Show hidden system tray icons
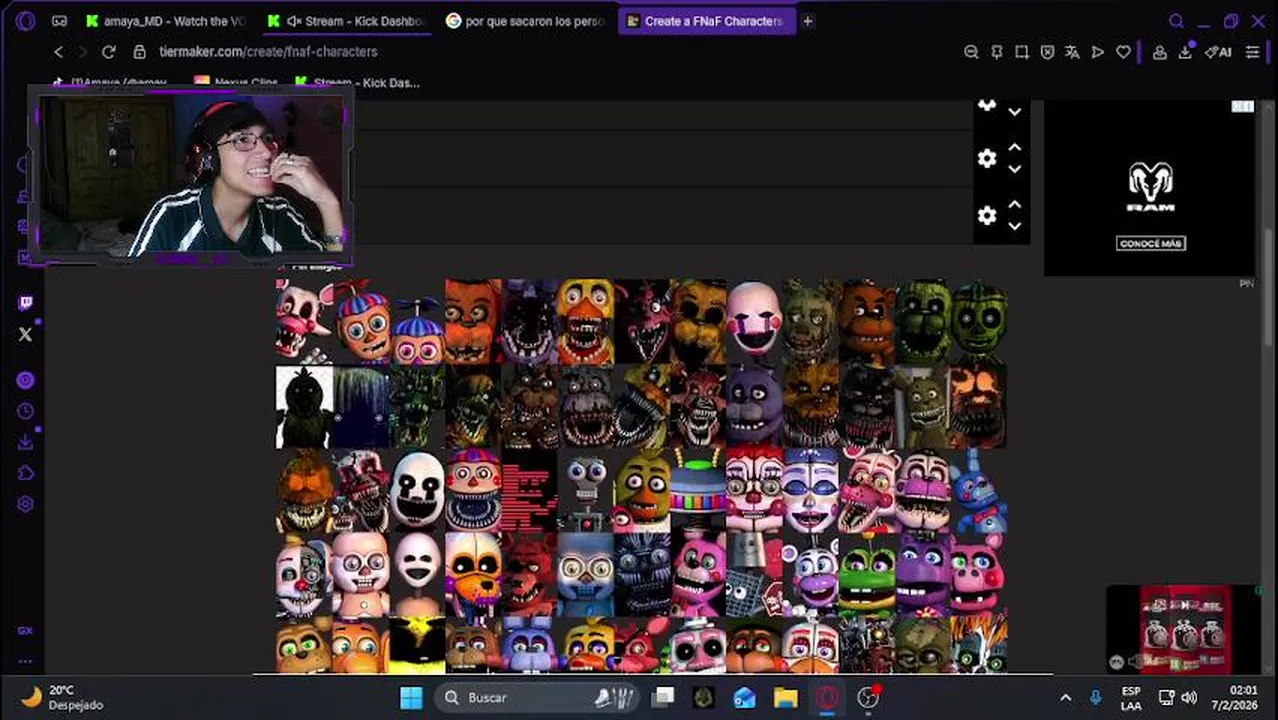 click(x=1065, y=697)
